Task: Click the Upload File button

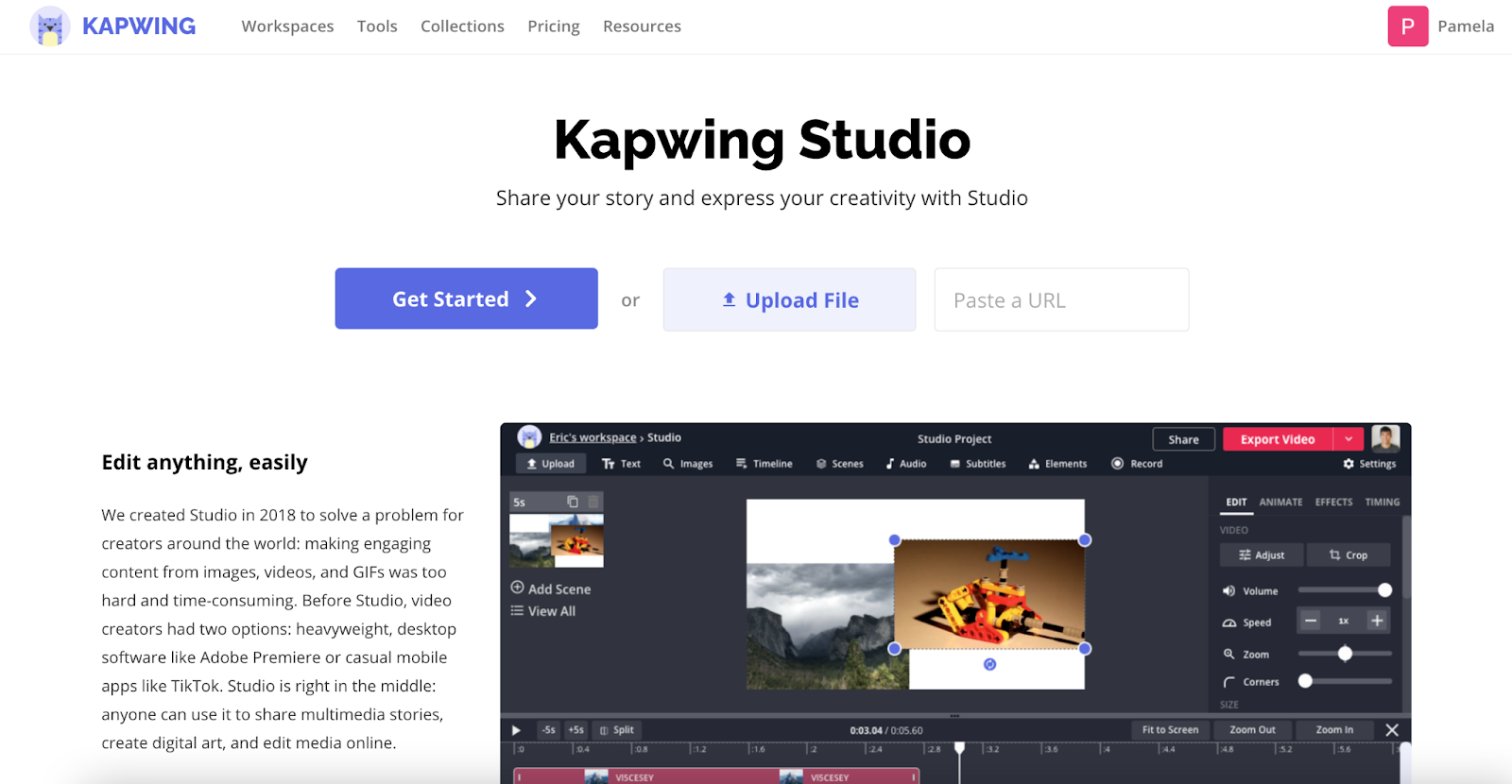Action: [789, 299]
